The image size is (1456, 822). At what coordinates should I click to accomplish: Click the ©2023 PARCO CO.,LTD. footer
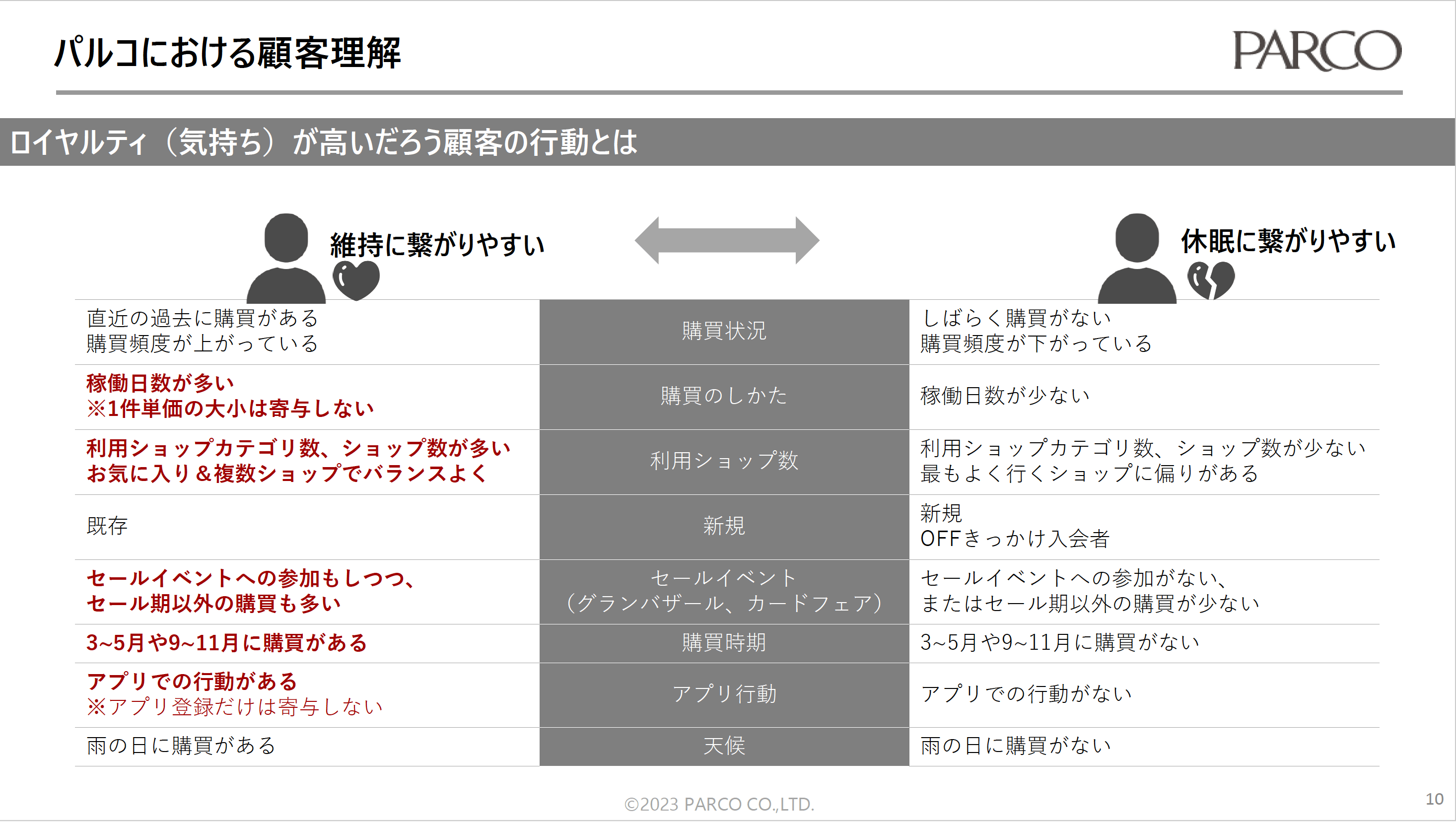pyautogui.click(x=719, y=804)
